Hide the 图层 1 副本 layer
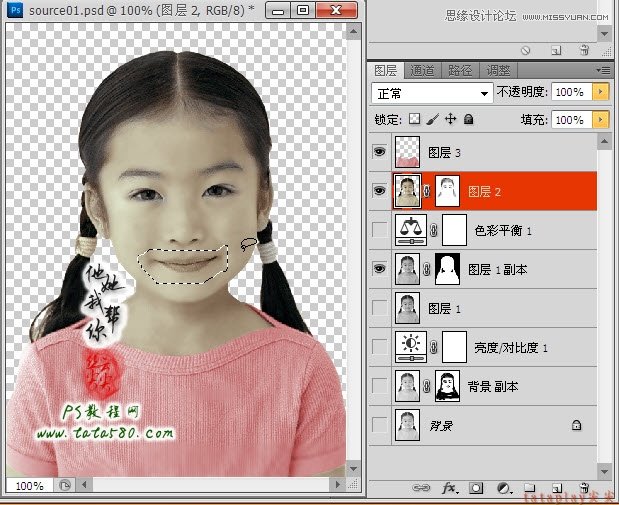619x505 pixels. [379, 269]
